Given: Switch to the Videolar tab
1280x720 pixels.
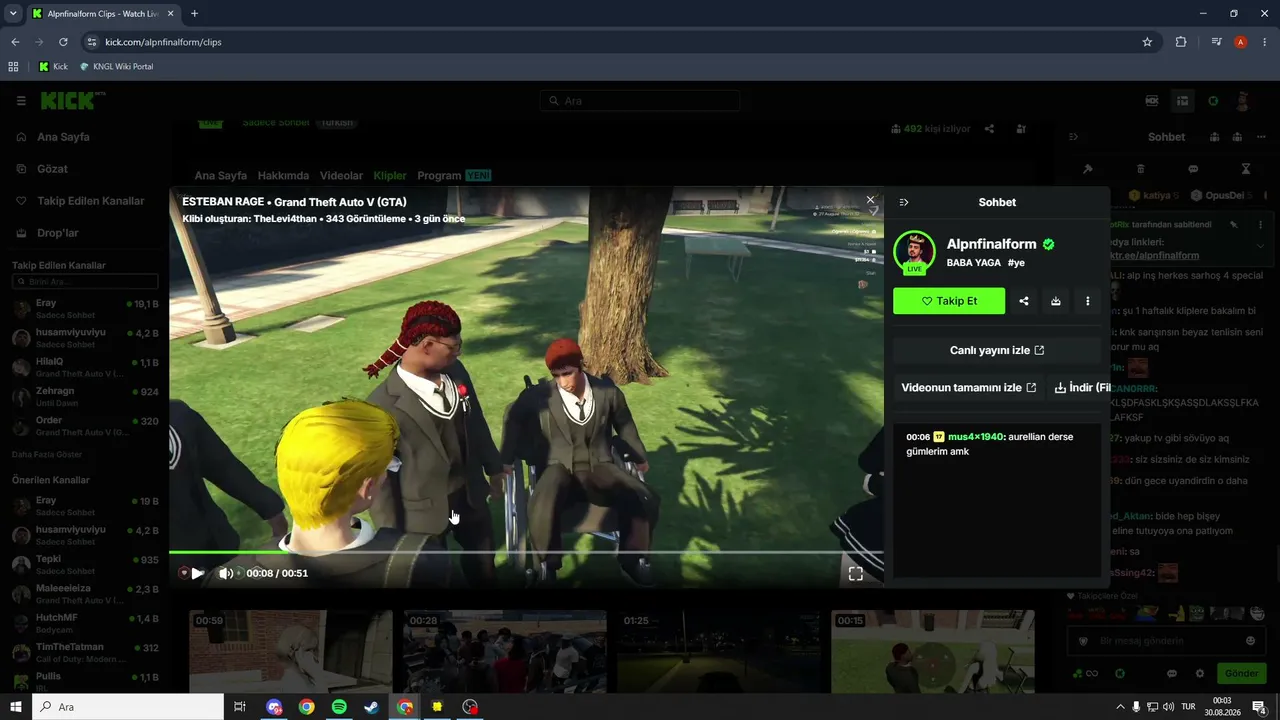Looking at the screenshot, I should (x=341, y=176).
